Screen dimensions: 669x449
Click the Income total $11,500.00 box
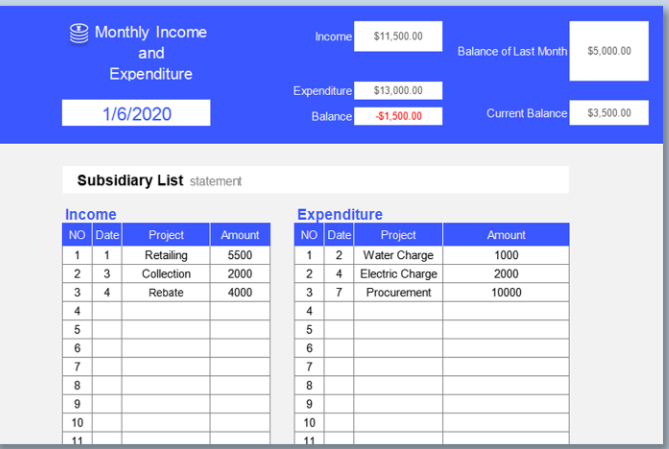point(398,36)
